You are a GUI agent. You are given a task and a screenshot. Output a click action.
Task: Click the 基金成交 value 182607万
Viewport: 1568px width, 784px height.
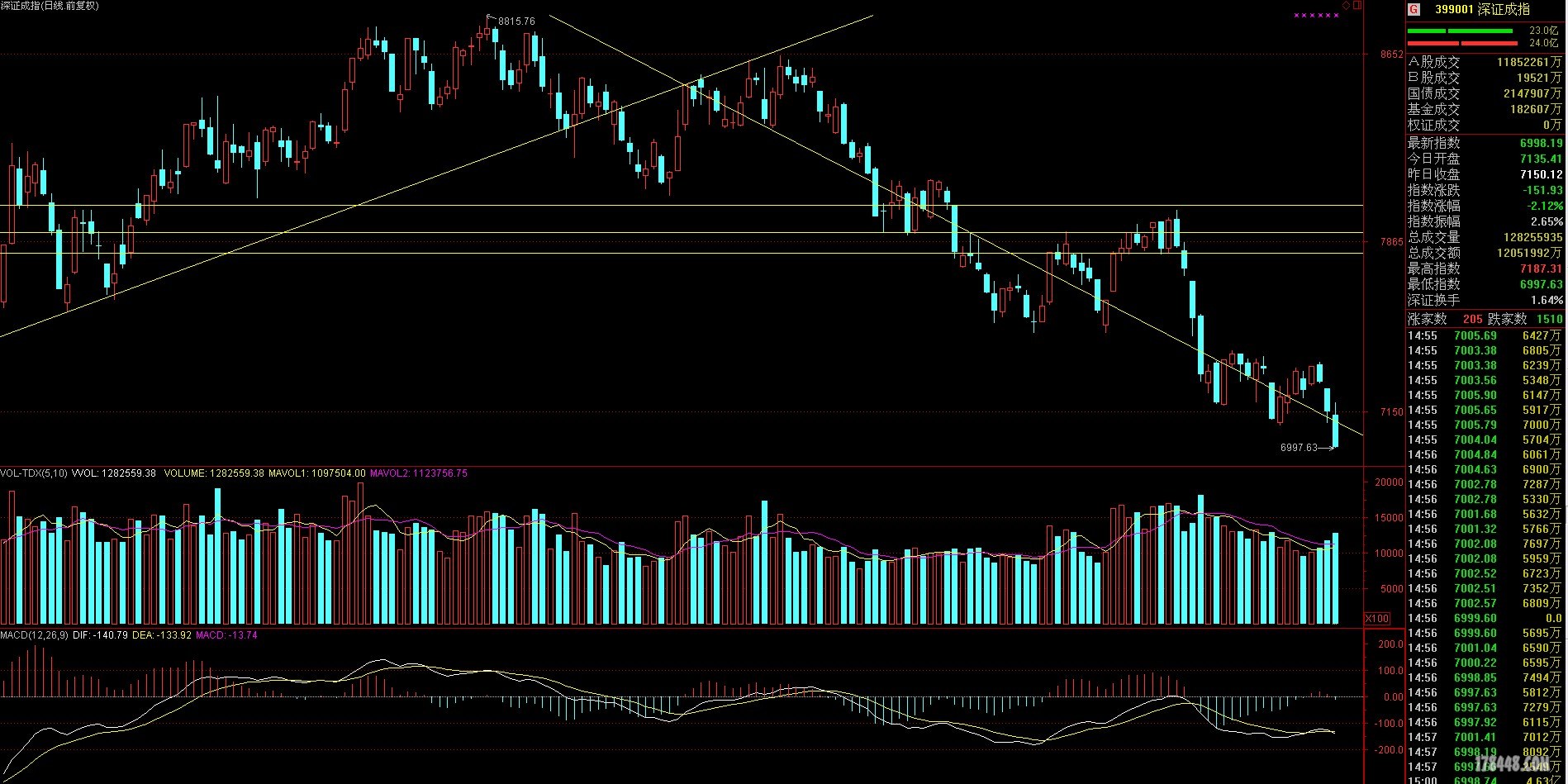(1536, 109)
